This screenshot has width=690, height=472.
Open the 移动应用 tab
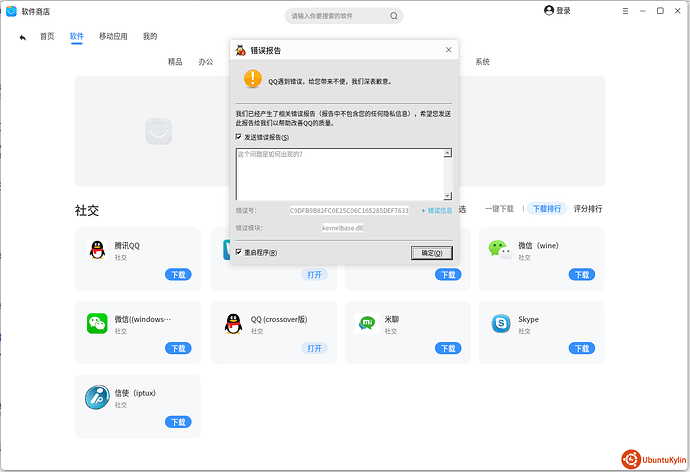coord(113,36)
